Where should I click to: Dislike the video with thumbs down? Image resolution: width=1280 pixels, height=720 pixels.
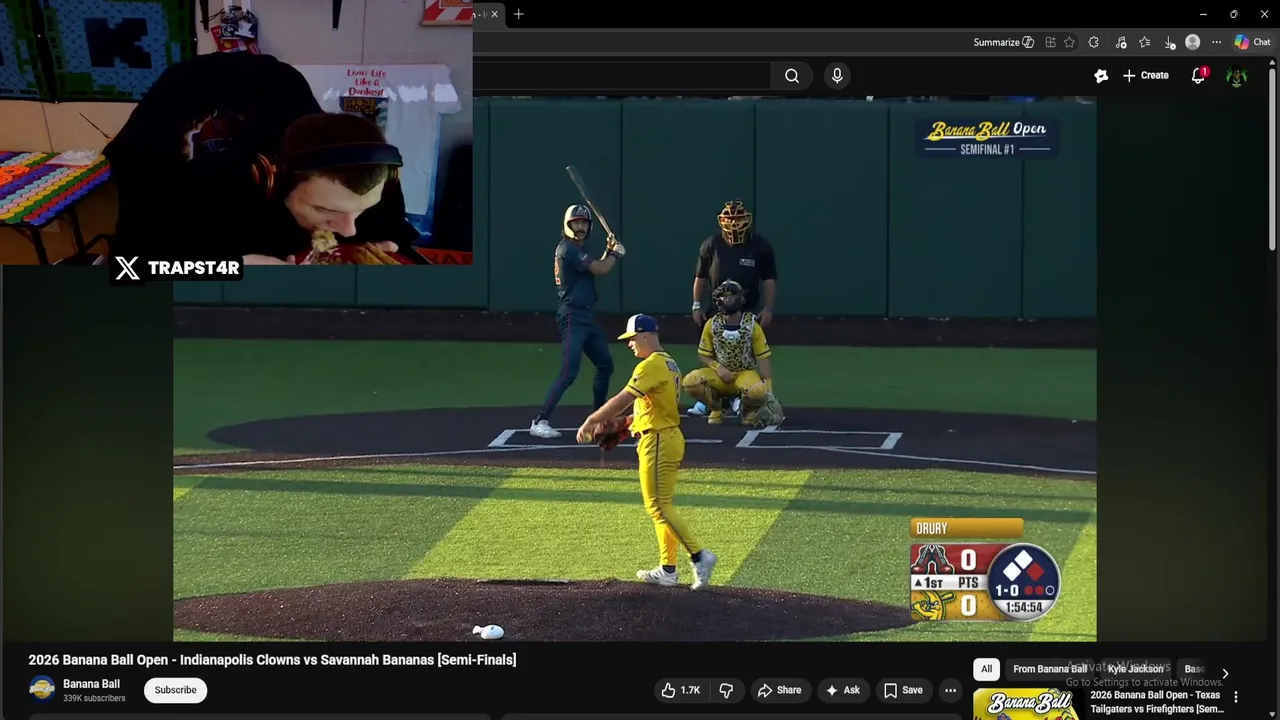coord(727,690)
